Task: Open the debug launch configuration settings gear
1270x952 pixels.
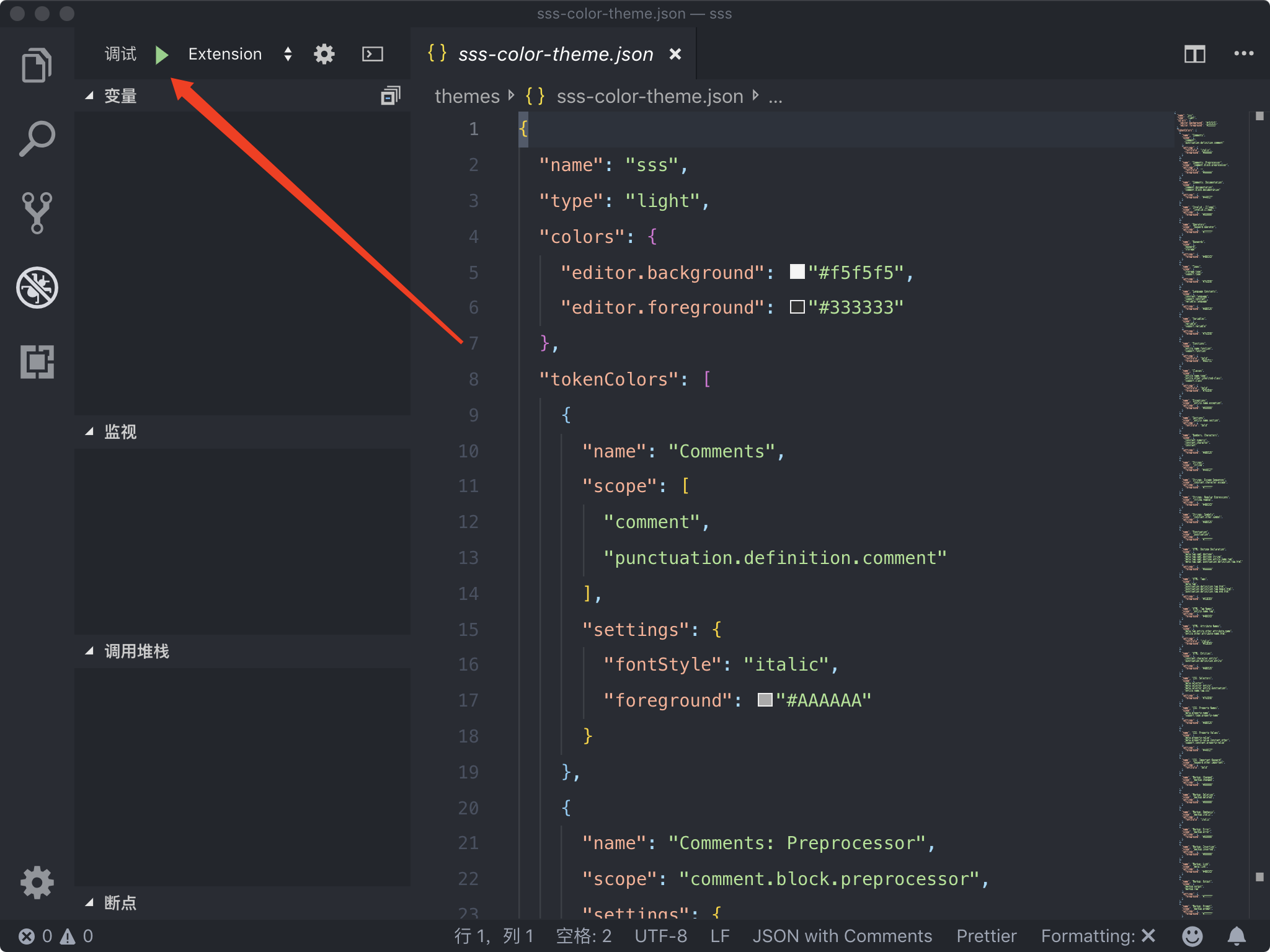Action: 324,54
